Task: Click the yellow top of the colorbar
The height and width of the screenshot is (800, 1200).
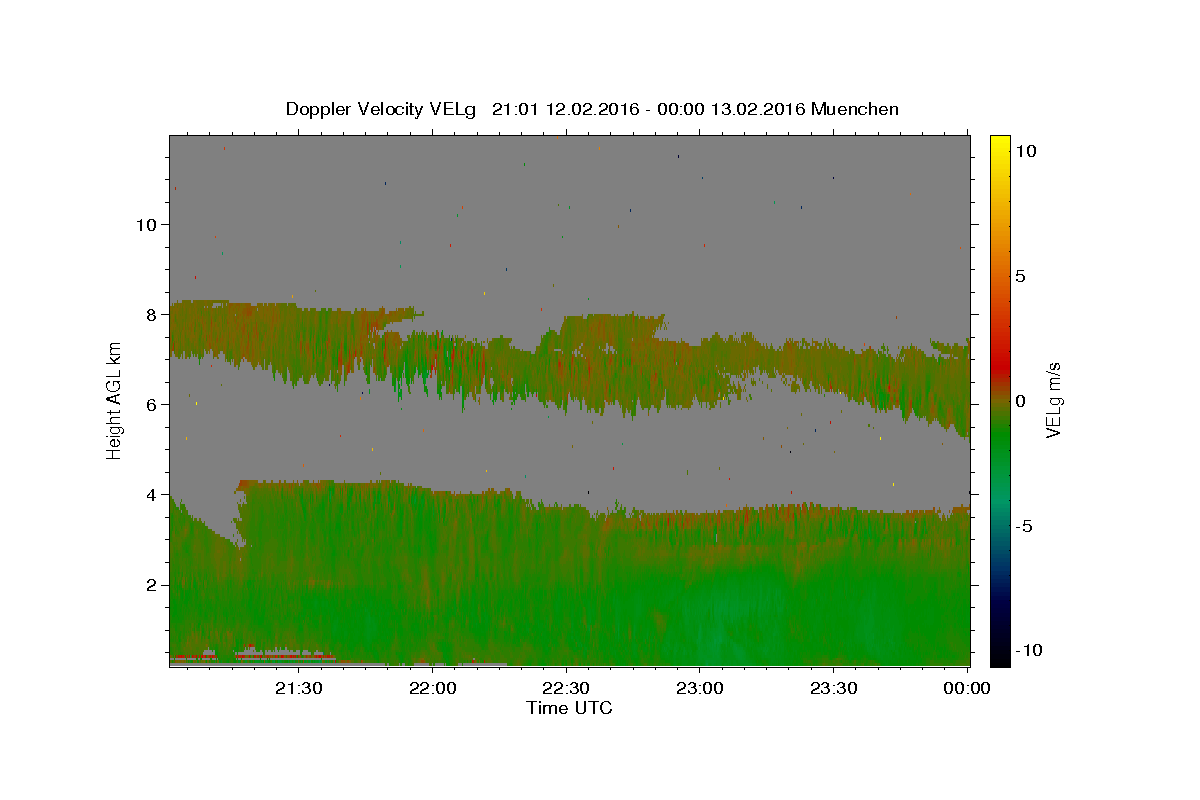Action: point(999,142)
